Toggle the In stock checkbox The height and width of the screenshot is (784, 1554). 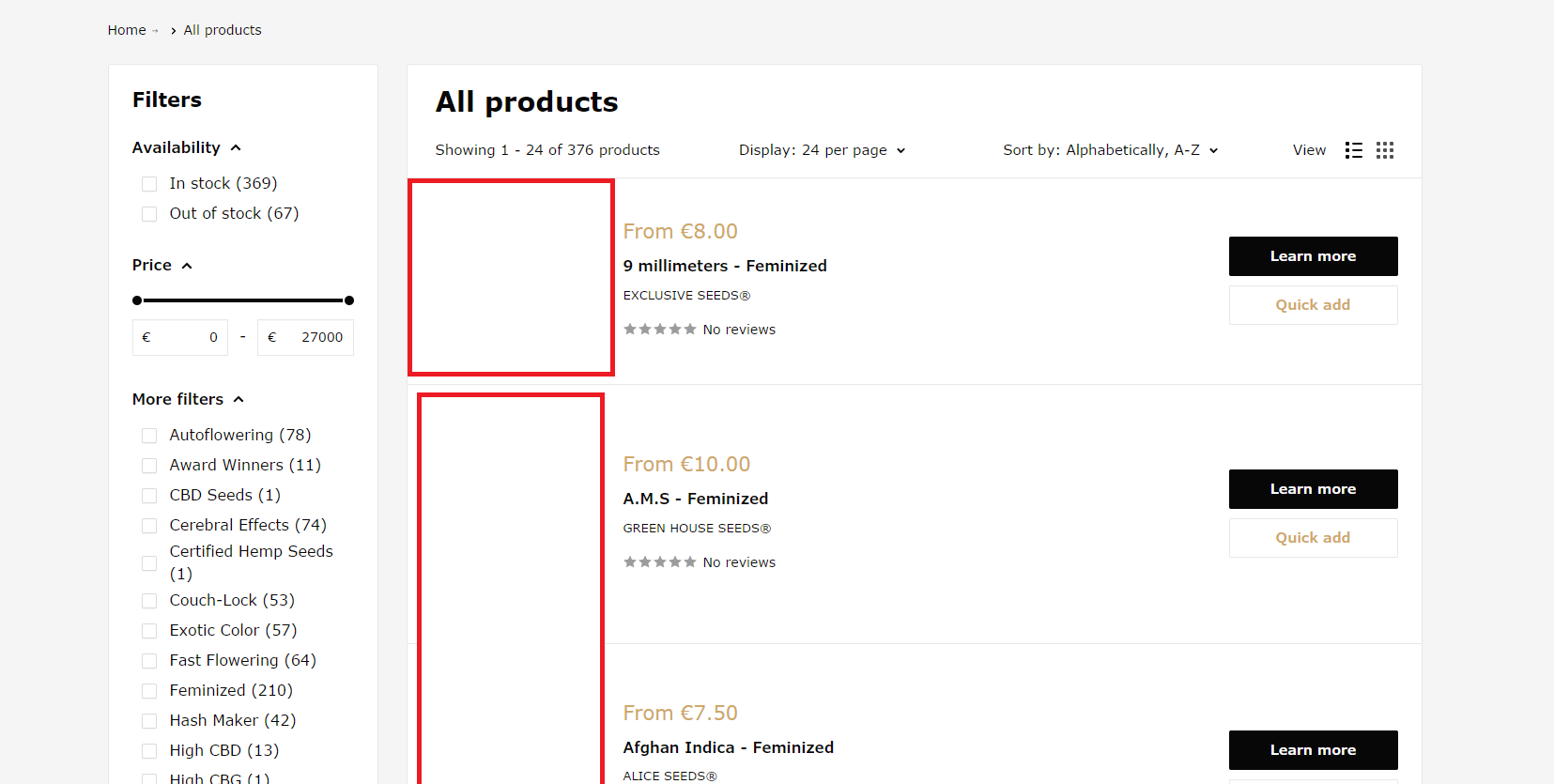coord(149,184)
